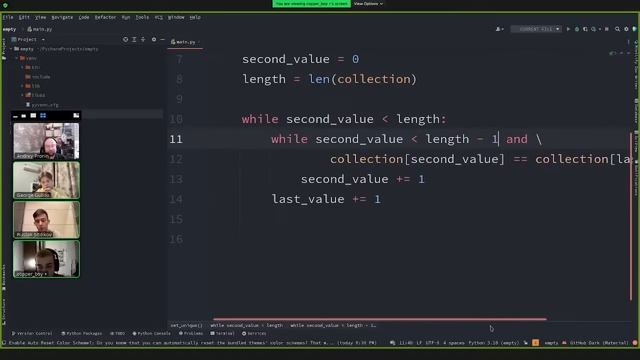Open the Tools menu

[142, 17]
